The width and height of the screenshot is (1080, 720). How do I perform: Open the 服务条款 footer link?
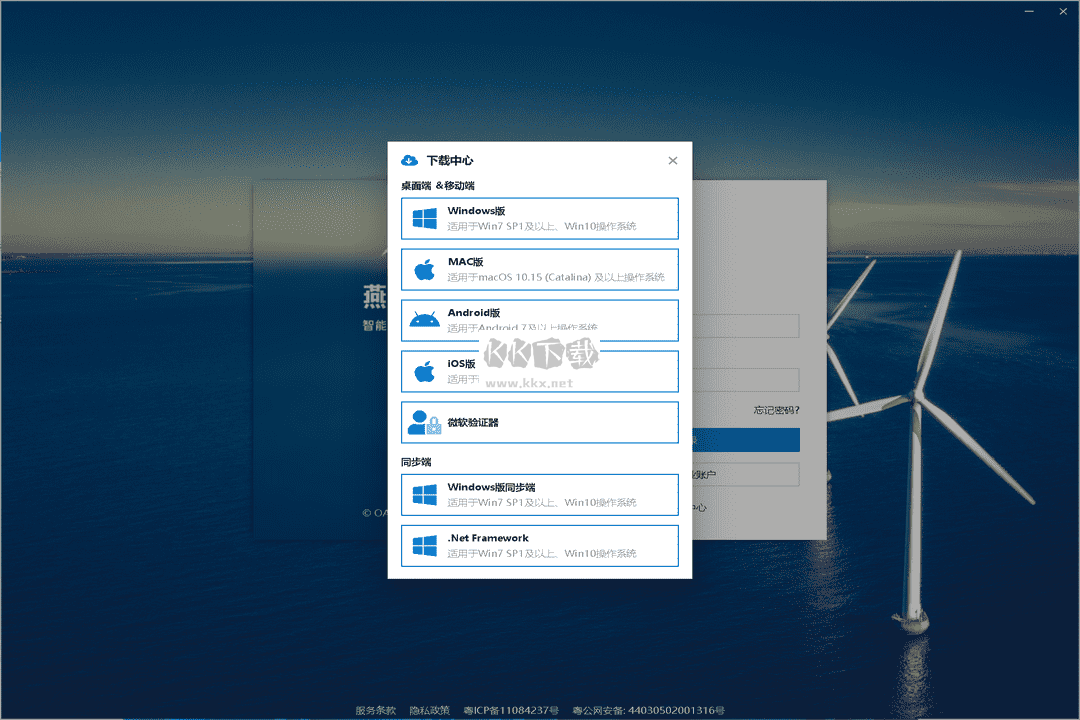coord(376,710)
